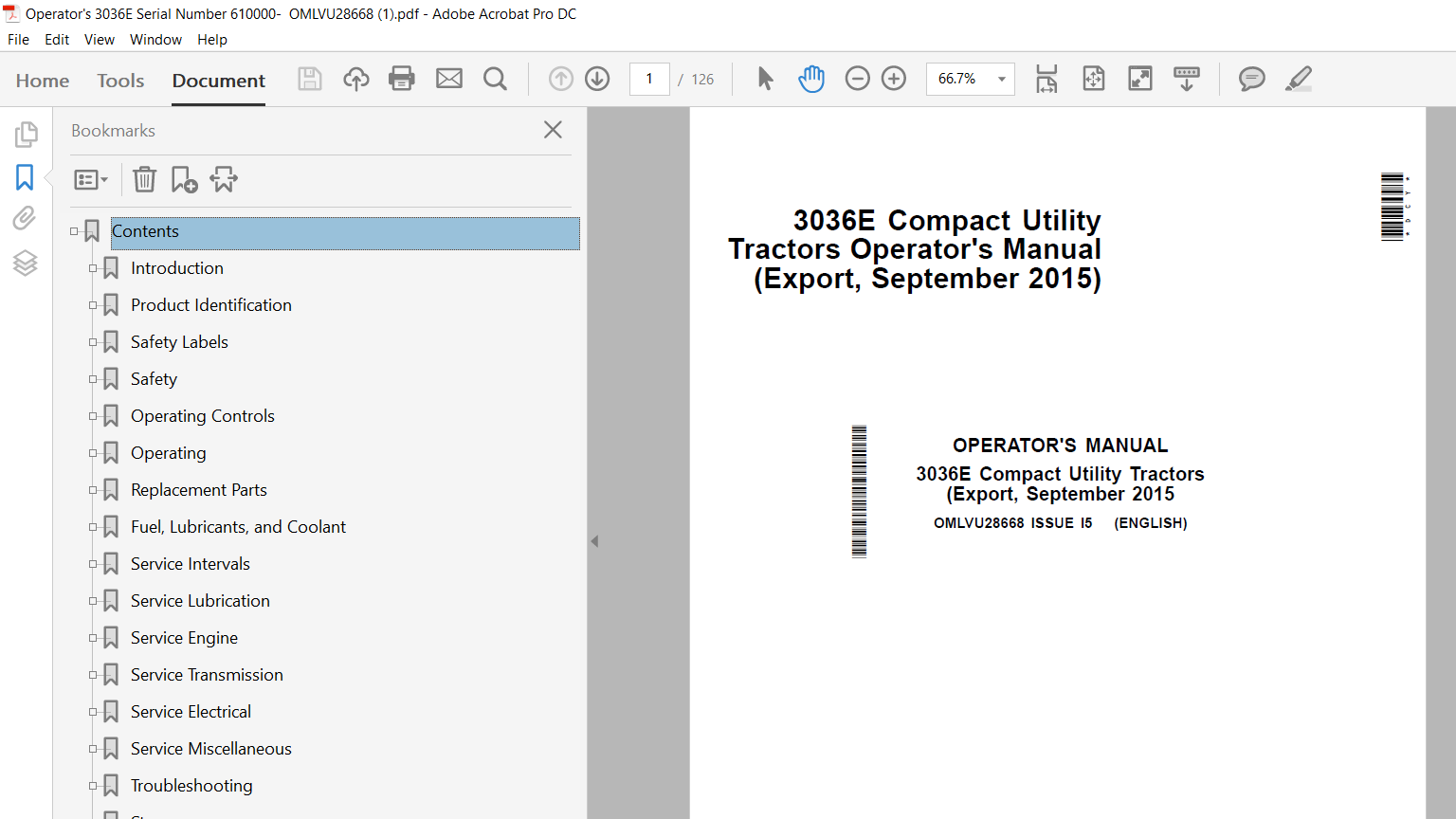Image resolution: width=1456 pixels, height=819 pixels.
Task: Open Layers panel icon
Action: (26, 263)
